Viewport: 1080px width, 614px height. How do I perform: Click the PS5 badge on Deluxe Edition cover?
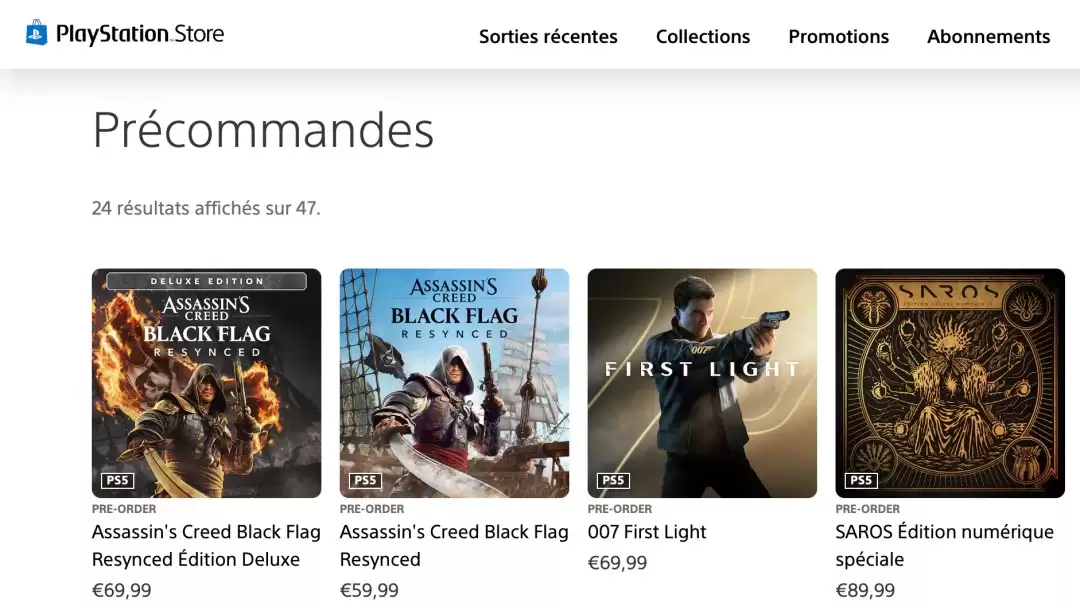117,480
